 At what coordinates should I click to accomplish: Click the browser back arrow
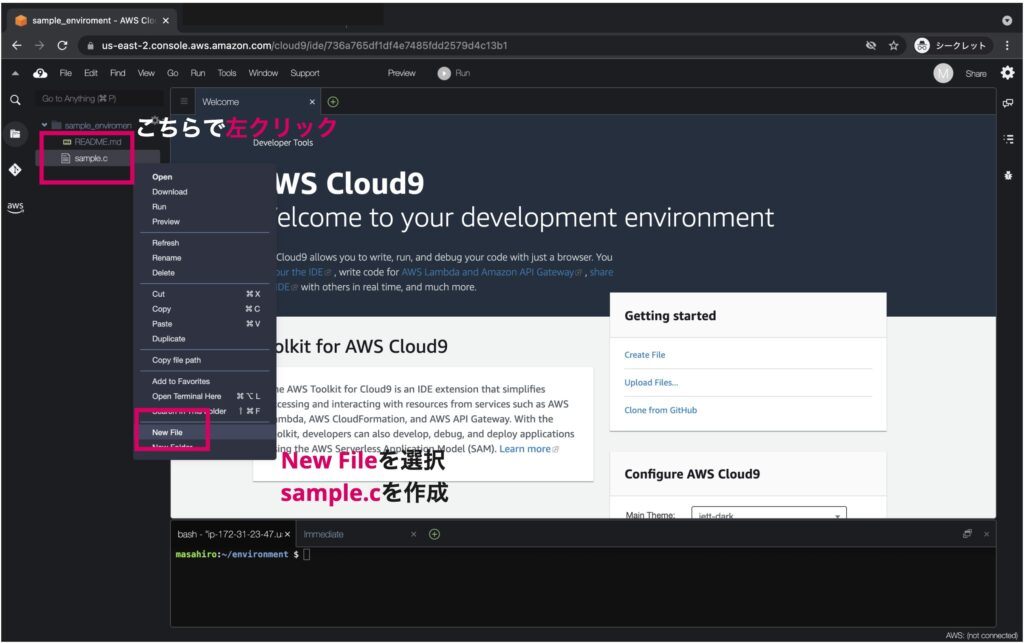click(17, 45)
